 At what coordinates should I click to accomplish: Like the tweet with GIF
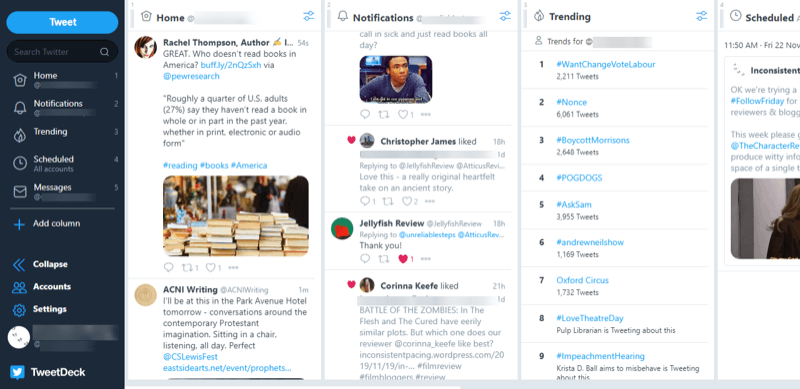point(403,114)
